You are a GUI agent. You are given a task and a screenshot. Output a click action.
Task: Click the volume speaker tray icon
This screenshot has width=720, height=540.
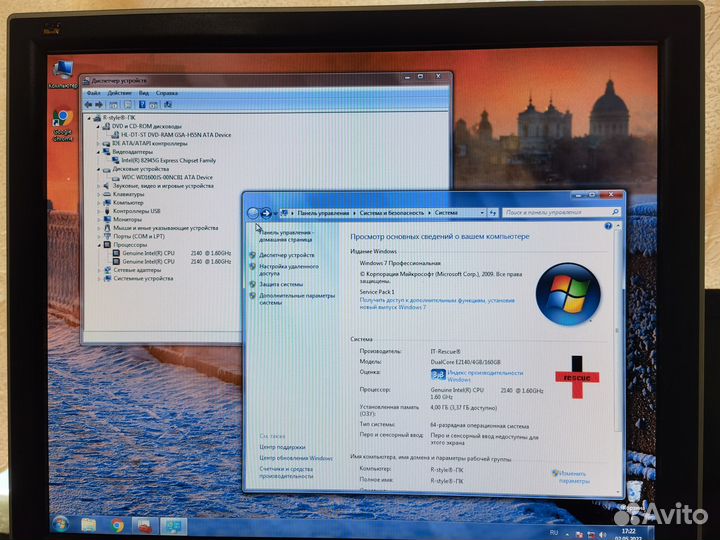pyautogui.click(x=602, y=535)
